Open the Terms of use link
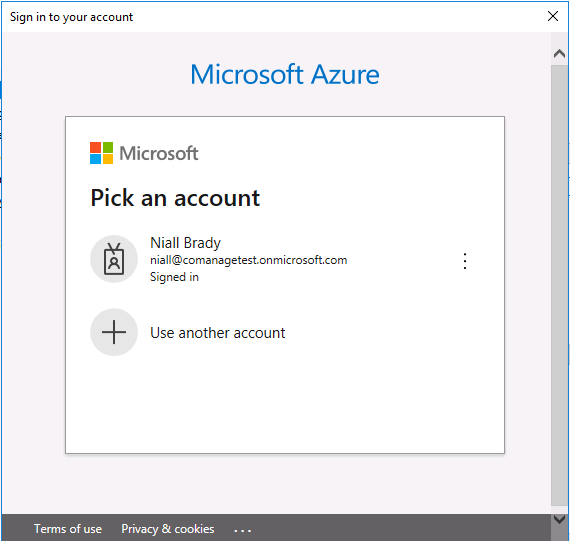 (x=68, y=529)
